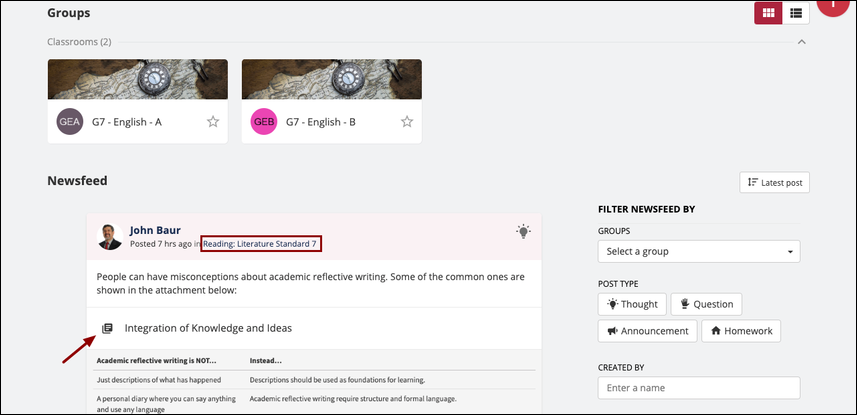Image resolution: width=857 pixels, height=415 pixels.
Task: Open the Select a group dropdown
Action: (699, 252)
